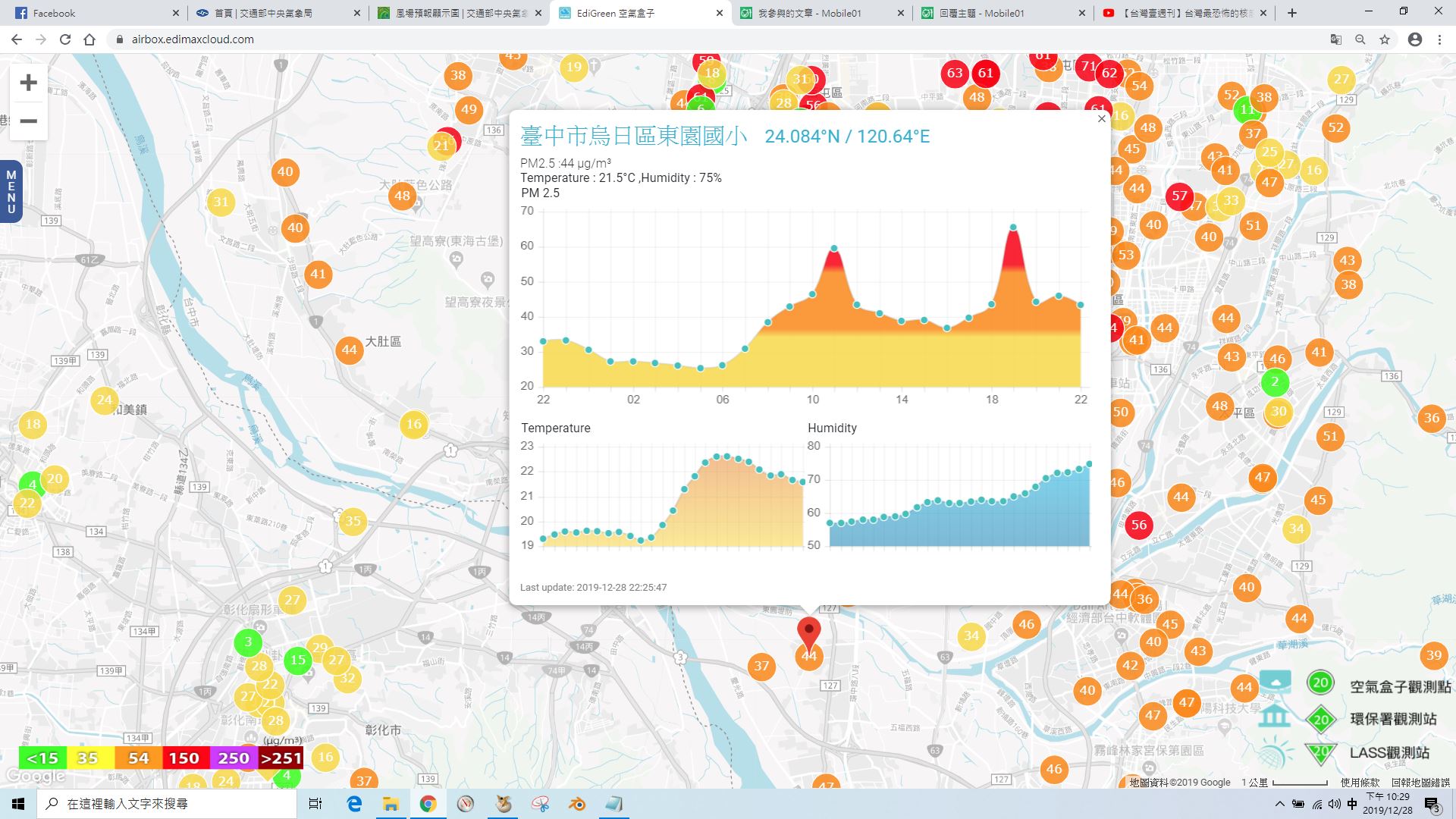Go forward in browser history
This screenshot has width=1456, height=819.
41,39
